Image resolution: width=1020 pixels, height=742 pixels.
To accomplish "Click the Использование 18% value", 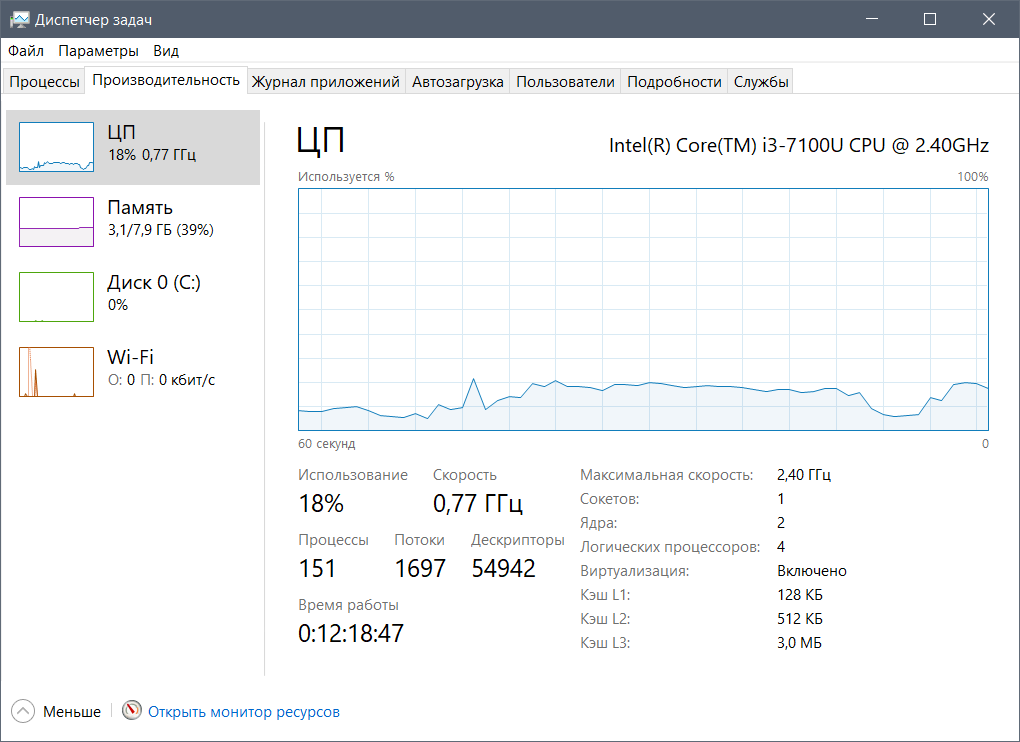I will point(321,503).
